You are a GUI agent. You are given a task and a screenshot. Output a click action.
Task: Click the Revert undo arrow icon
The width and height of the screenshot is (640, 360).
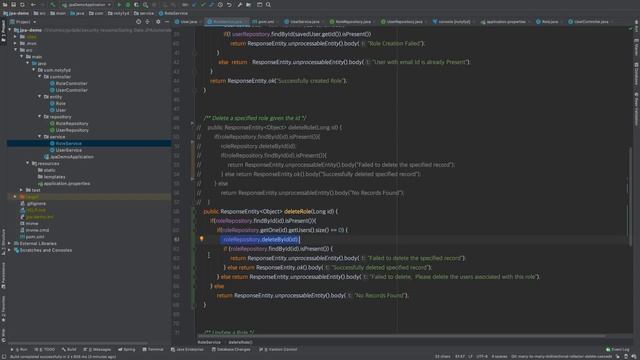229,5
